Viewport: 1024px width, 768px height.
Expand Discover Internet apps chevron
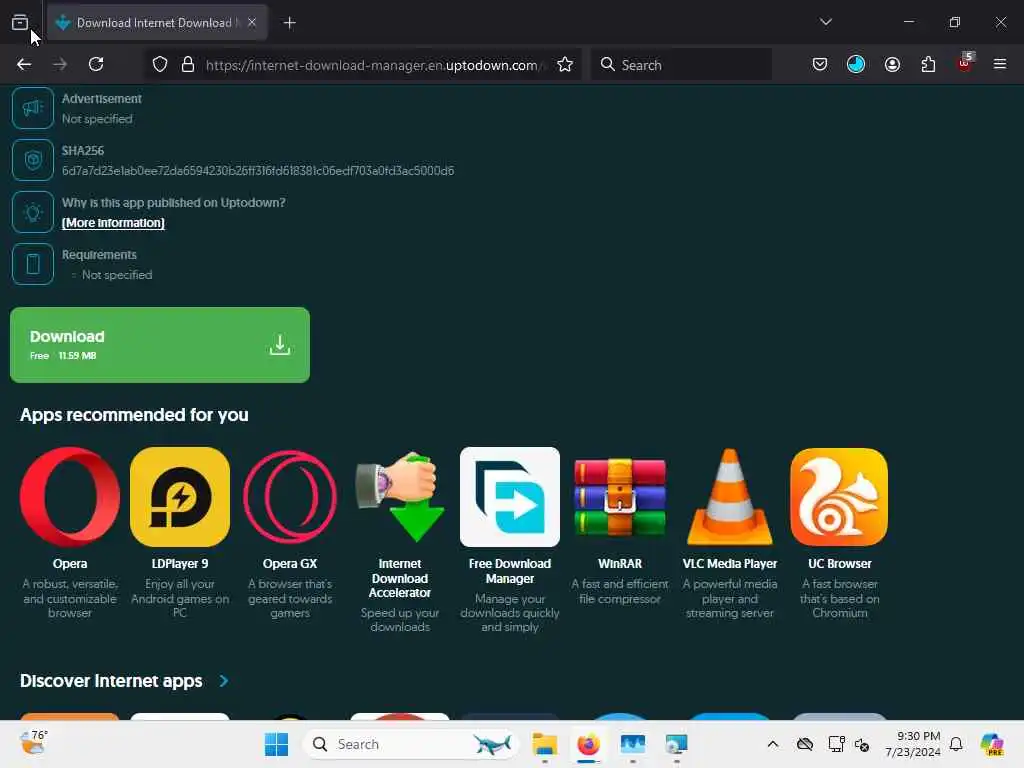pyautogui.click(x=224, y=681)
